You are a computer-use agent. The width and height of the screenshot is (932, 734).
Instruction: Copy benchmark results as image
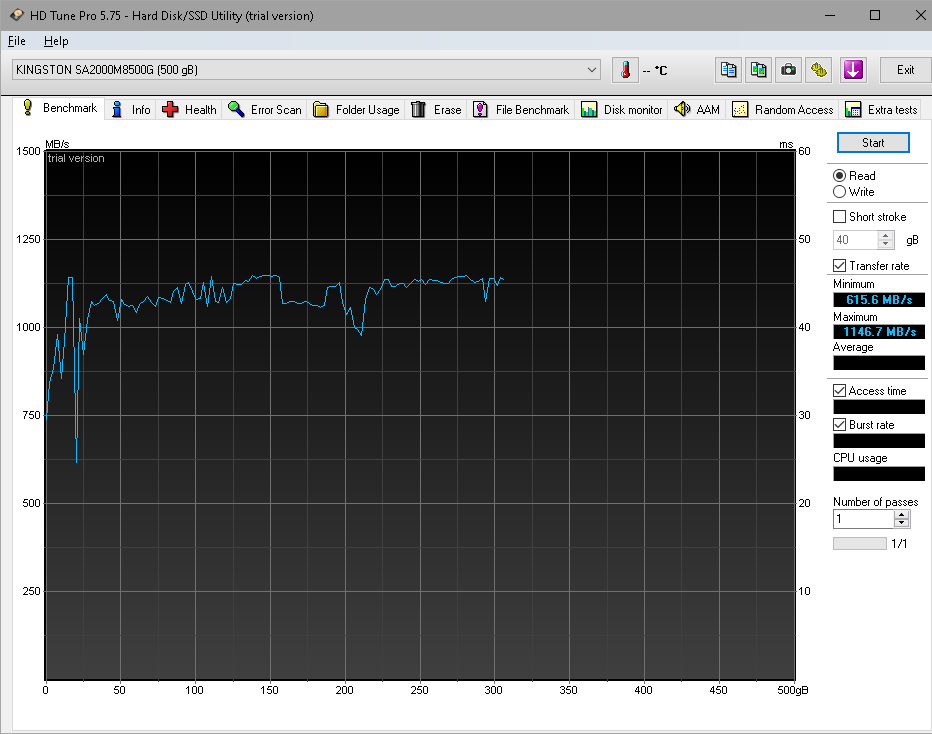[758, 70]
